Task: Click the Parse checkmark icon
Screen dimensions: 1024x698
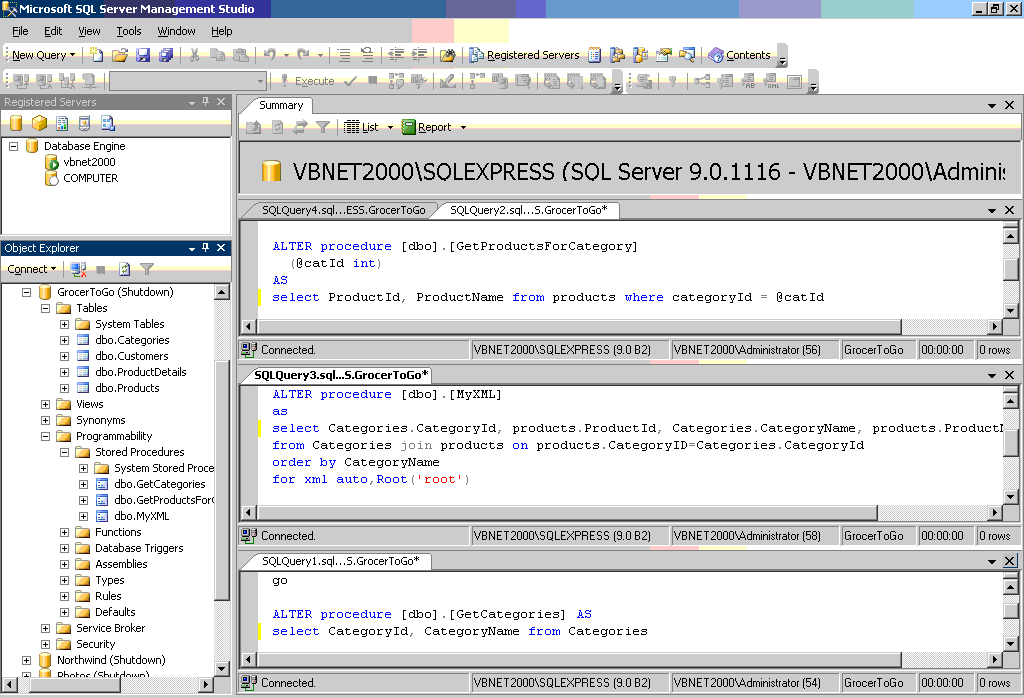Action: pos(350,81)
